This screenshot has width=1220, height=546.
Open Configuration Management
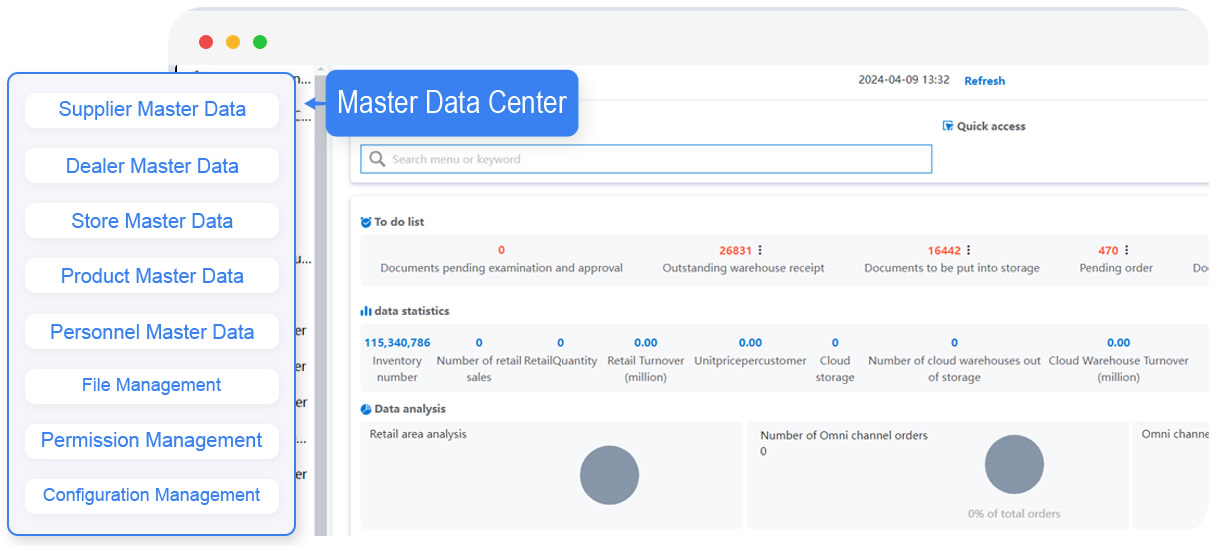point(152,495)
